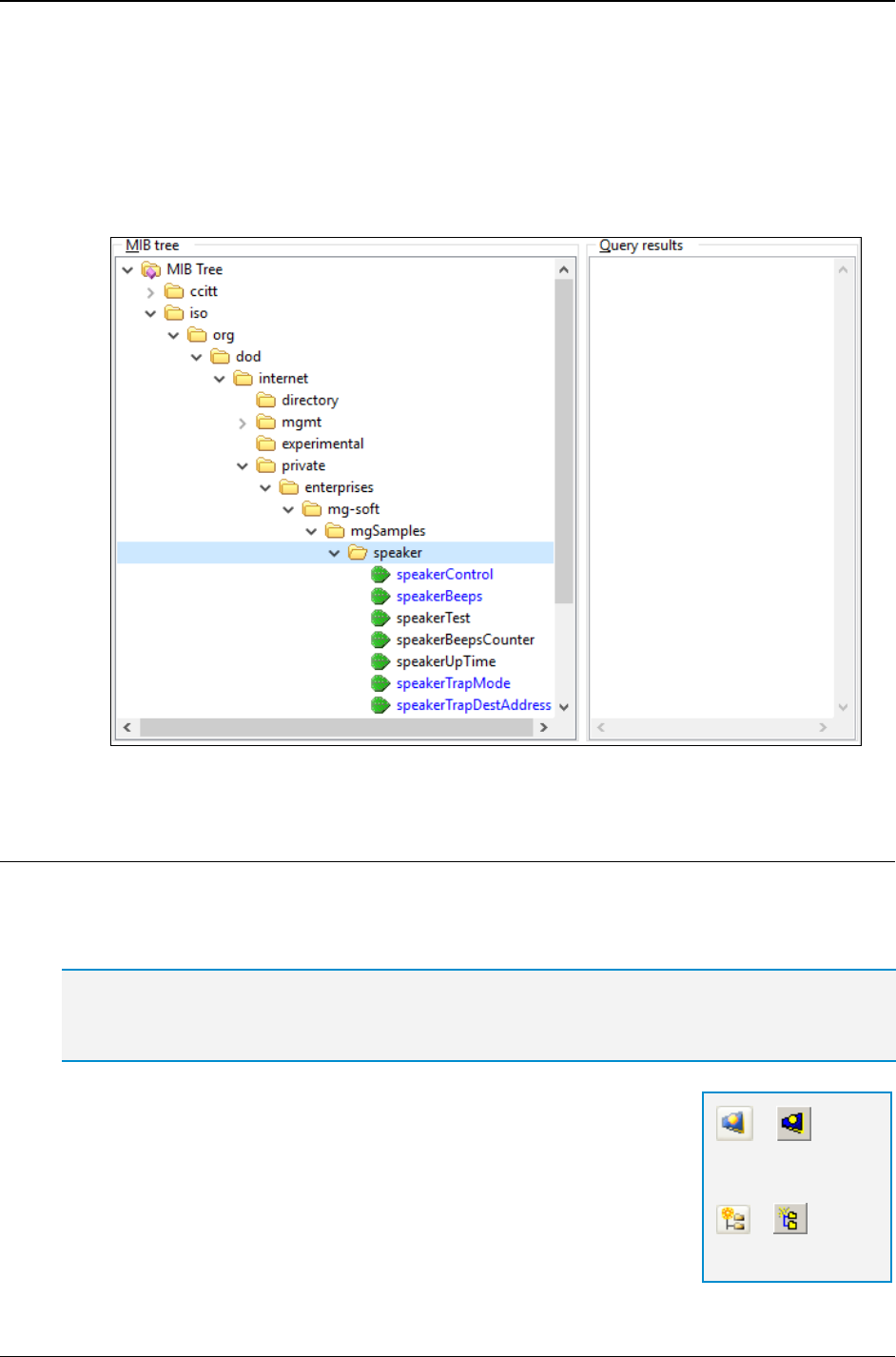Collapse the mg-soft node
This screenshot has height=1357, width=896.
(288, 510)
